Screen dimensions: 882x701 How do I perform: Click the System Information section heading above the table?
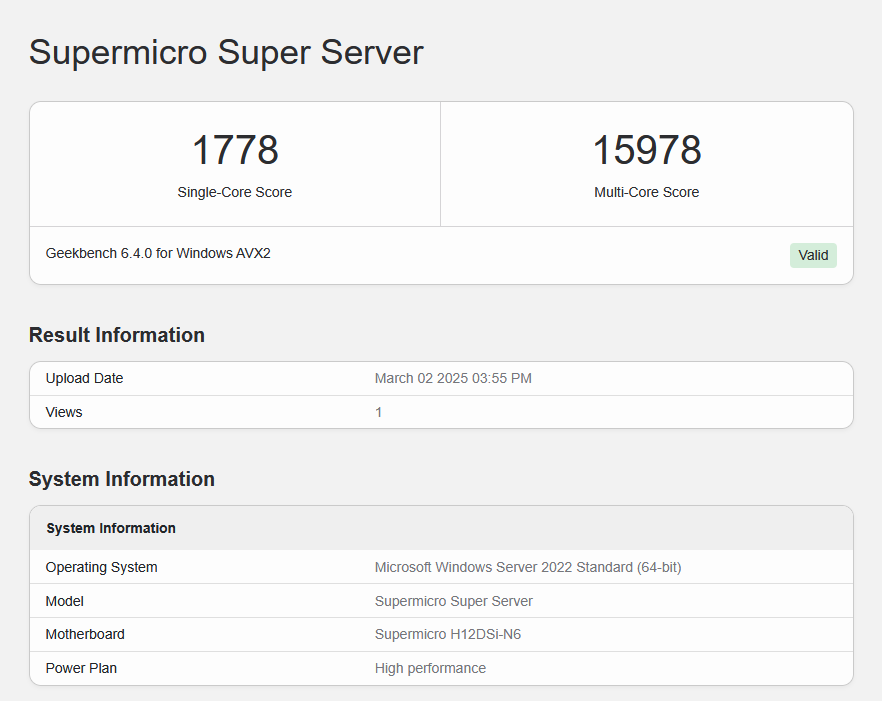click(122, 479)
